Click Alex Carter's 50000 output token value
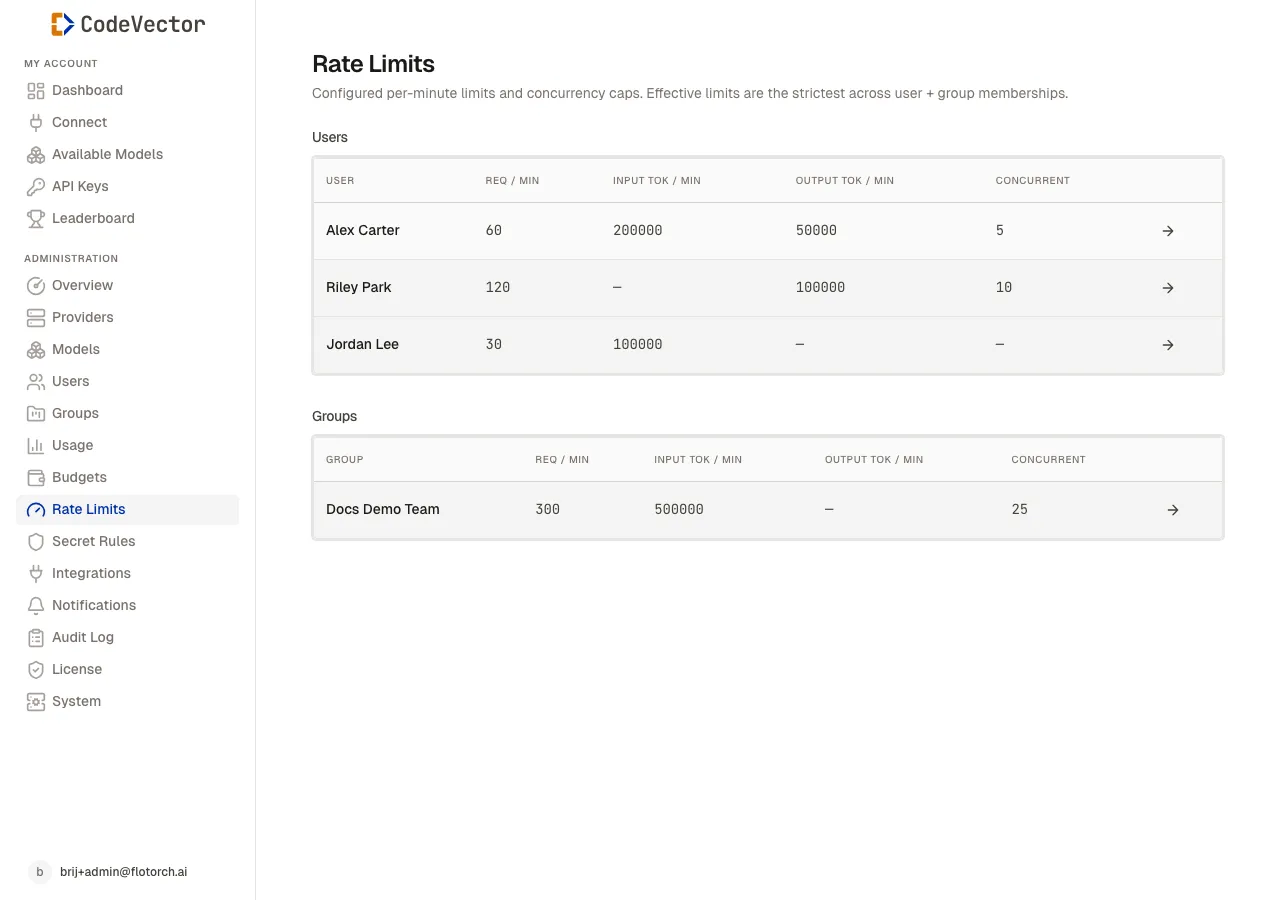Viewport: 1280px width, 900px height. (816, 230)
